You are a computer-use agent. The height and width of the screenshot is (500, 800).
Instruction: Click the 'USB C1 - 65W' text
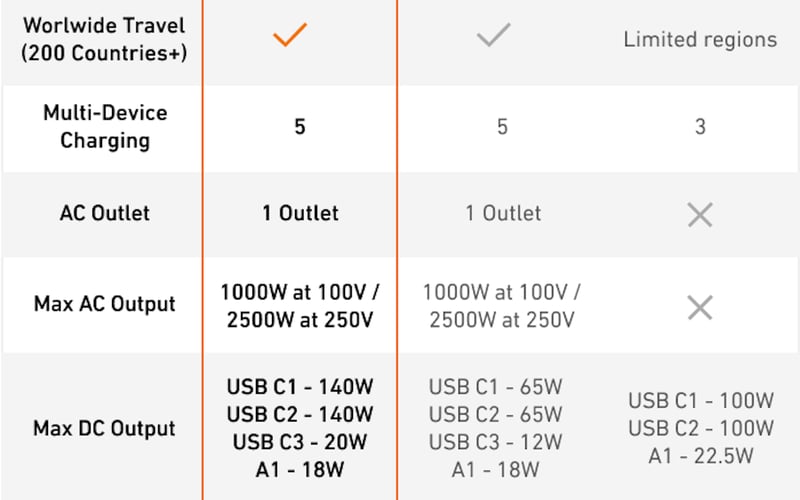point(496,387)
